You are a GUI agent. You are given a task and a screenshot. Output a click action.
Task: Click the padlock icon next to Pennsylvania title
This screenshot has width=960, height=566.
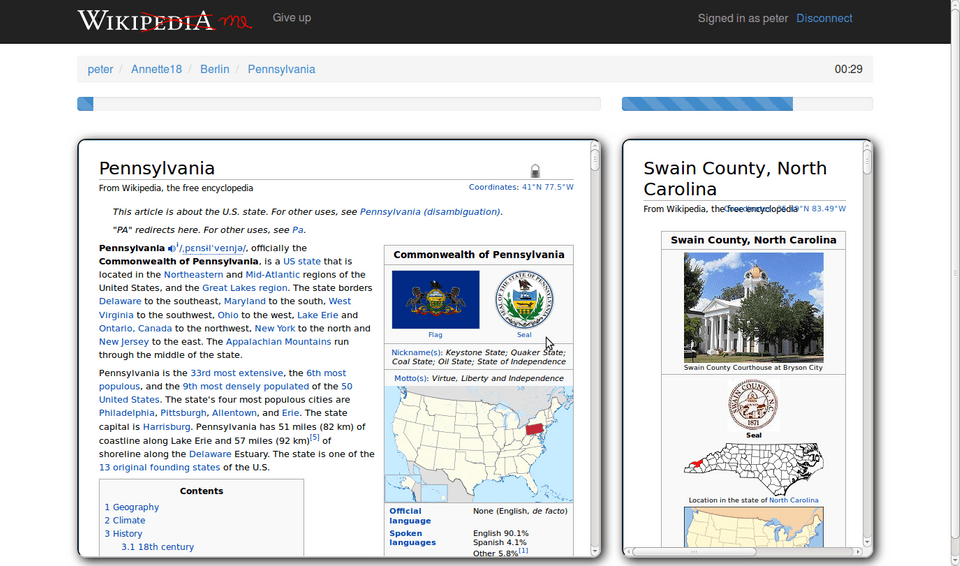(x=535, y=170)
